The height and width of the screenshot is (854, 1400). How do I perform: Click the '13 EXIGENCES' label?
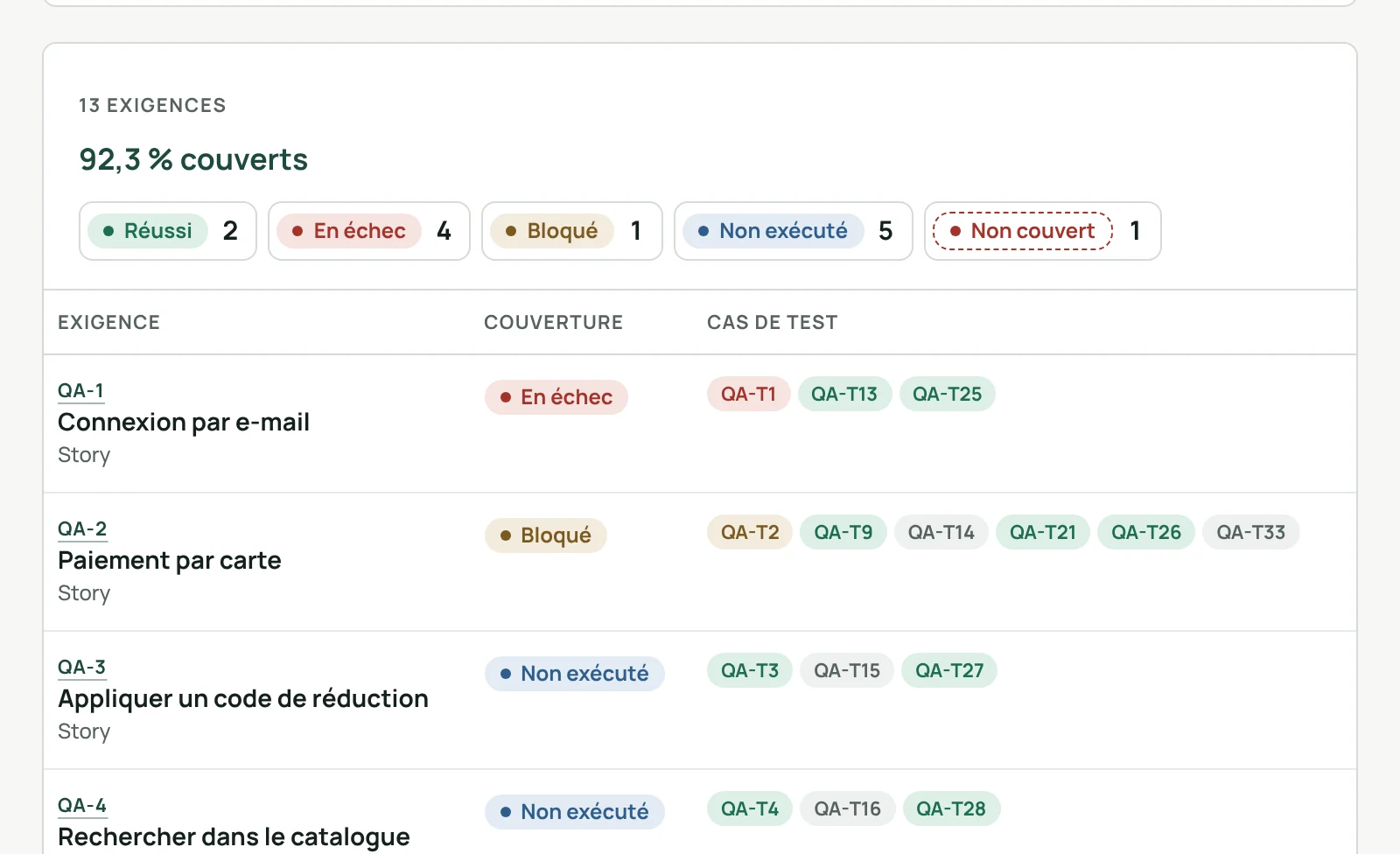click(152, 106)
